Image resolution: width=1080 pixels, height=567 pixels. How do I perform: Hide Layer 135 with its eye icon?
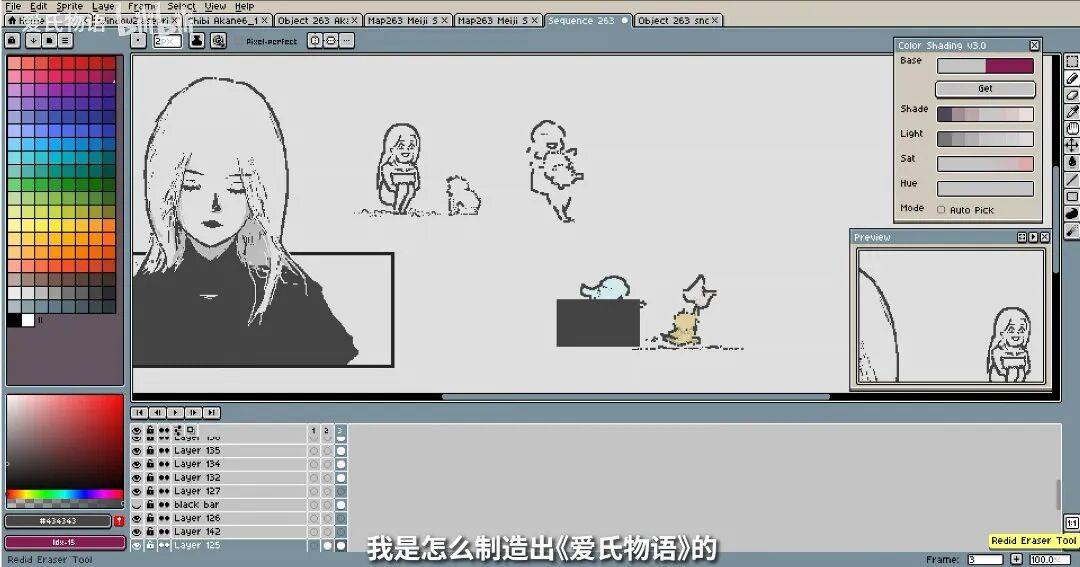coord(137,451)
